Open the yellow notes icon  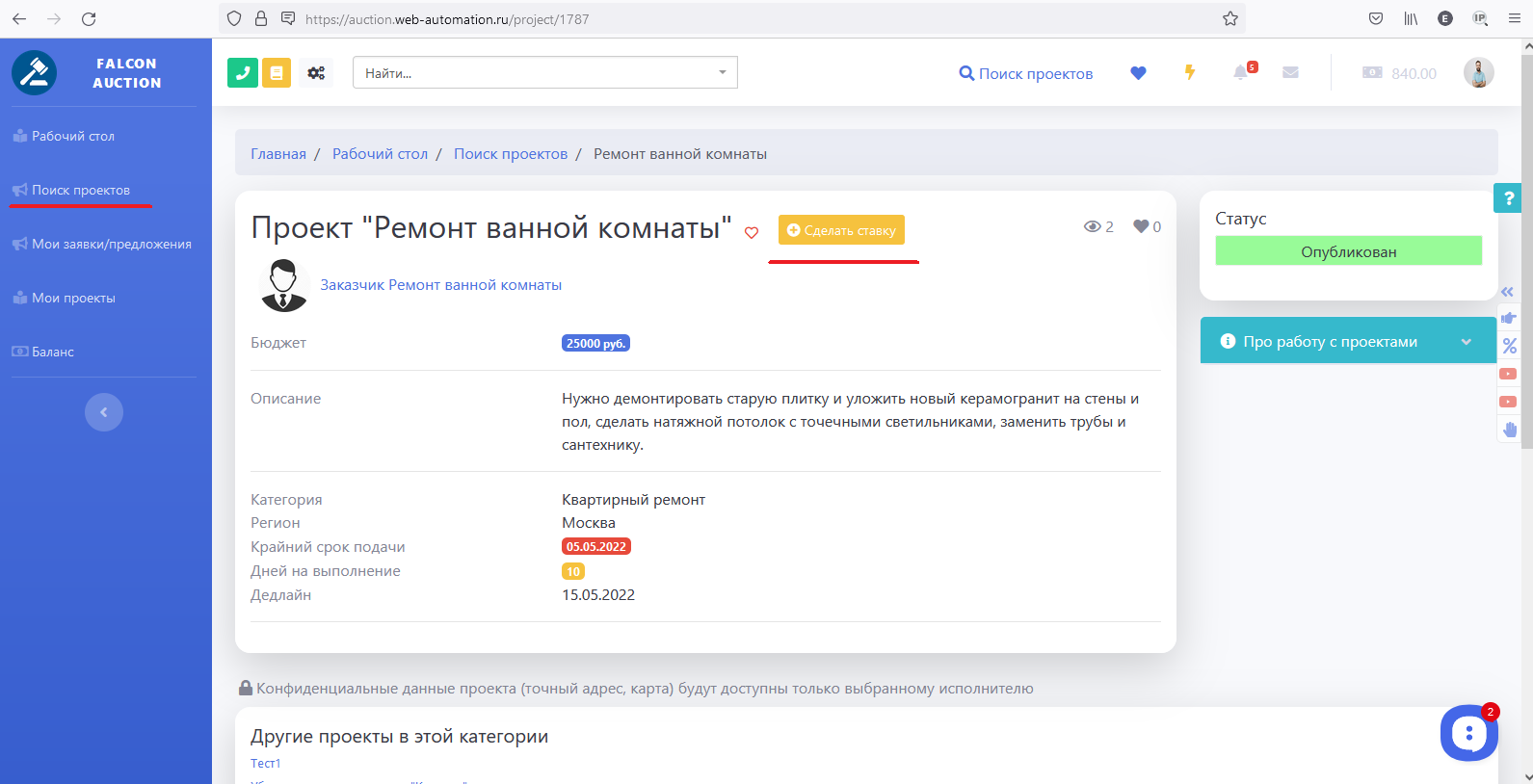click(277, 72)
